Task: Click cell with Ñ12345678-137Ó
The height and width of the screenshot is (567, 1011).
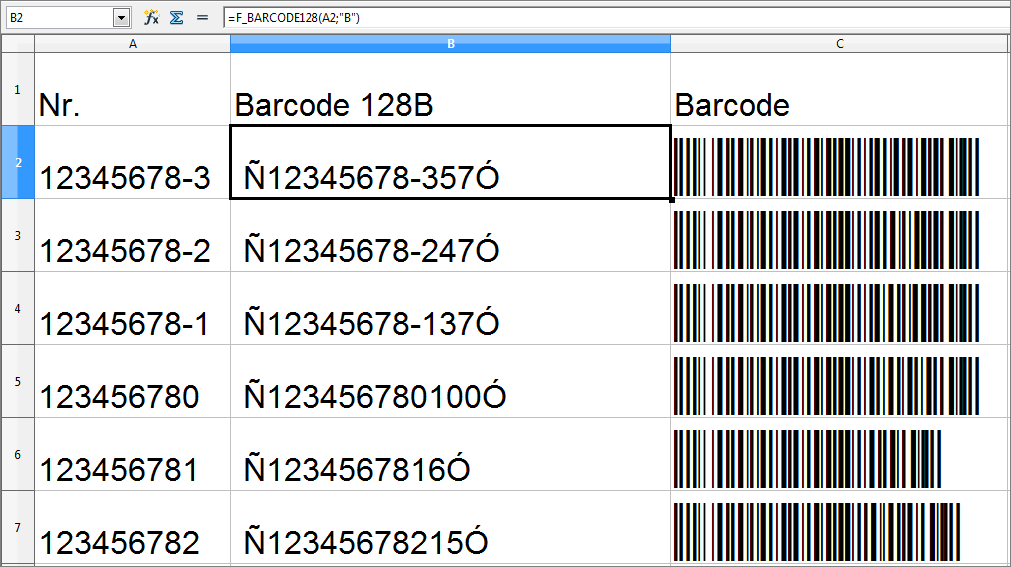Action: 450,308
